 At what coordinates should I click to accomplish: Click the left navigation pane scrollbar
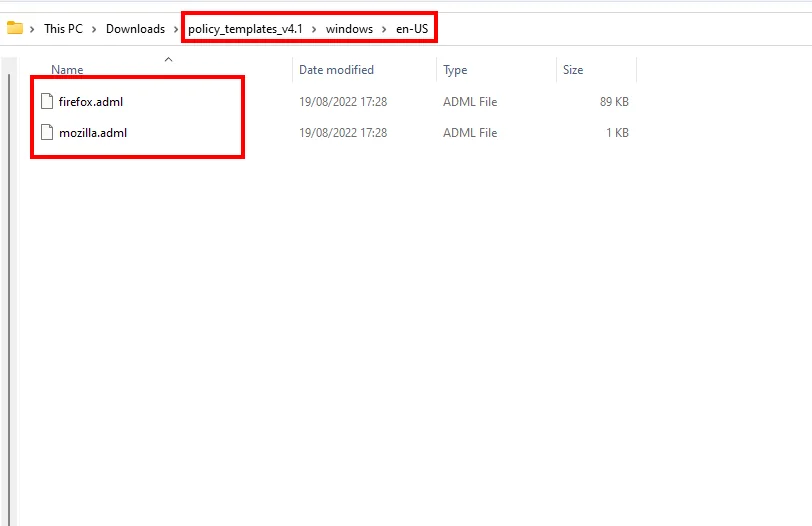click(9, 299)
